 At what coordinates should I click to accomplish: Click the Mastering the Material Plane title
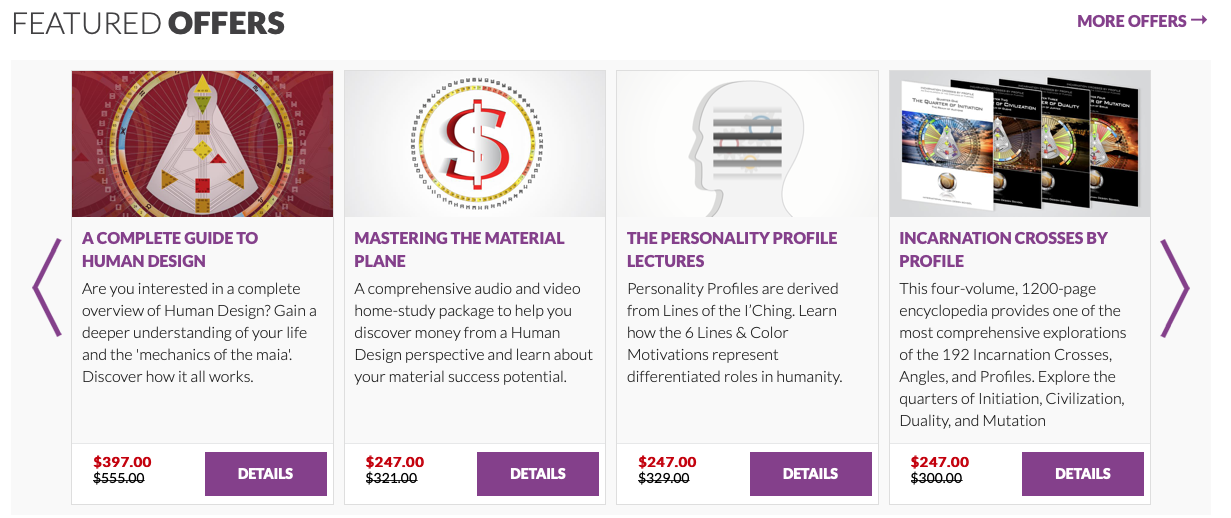coord(459,249)
